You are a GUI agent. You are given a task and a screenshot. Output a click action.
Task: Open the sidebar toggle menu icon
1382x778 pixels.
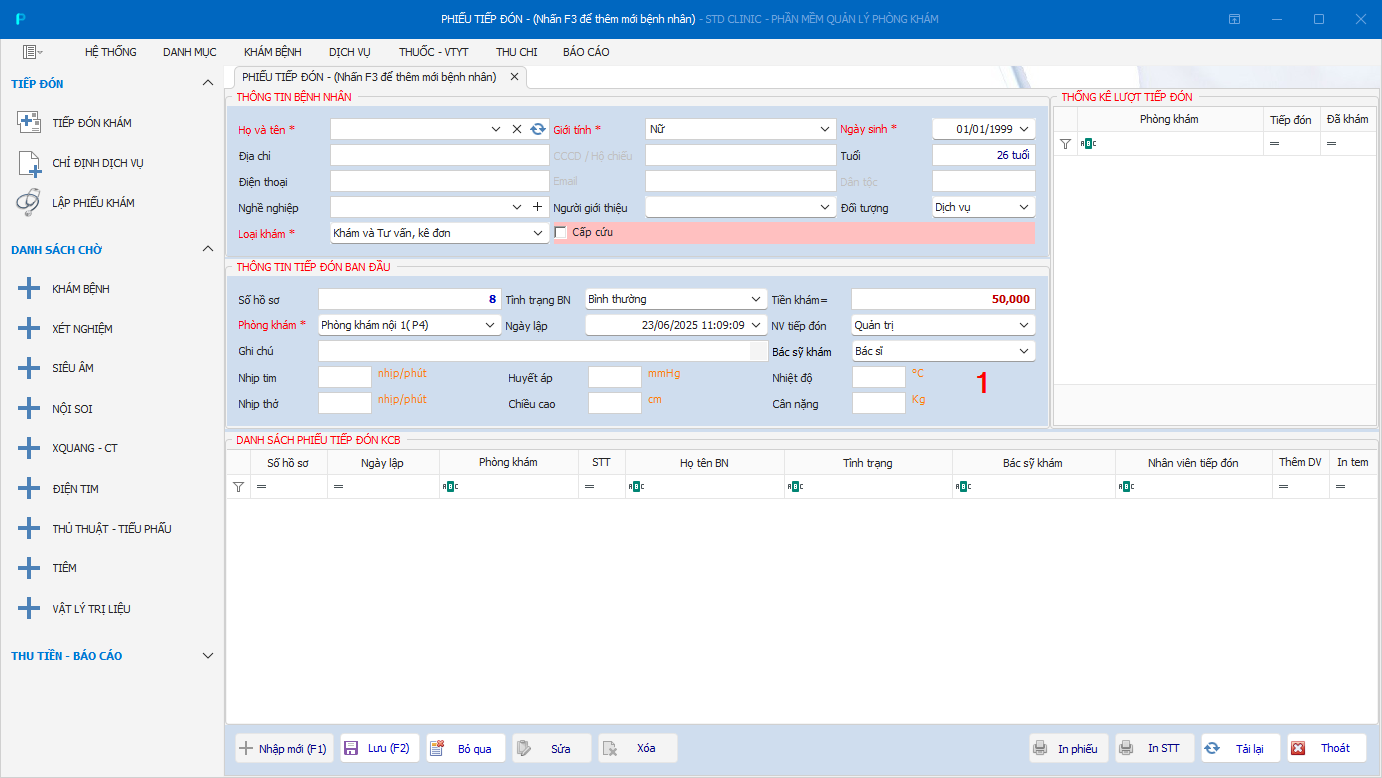point(32,52)
